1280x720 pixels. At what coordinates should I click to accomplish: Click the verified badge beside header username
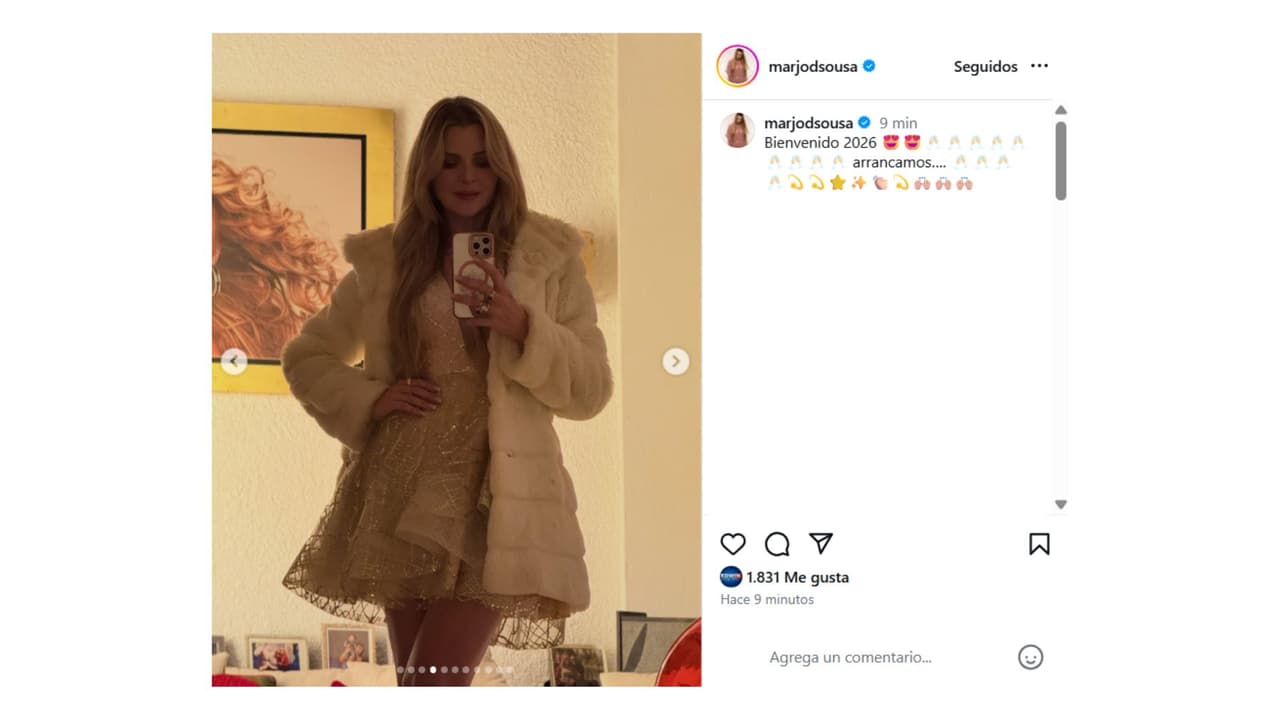tap(869, 66)
